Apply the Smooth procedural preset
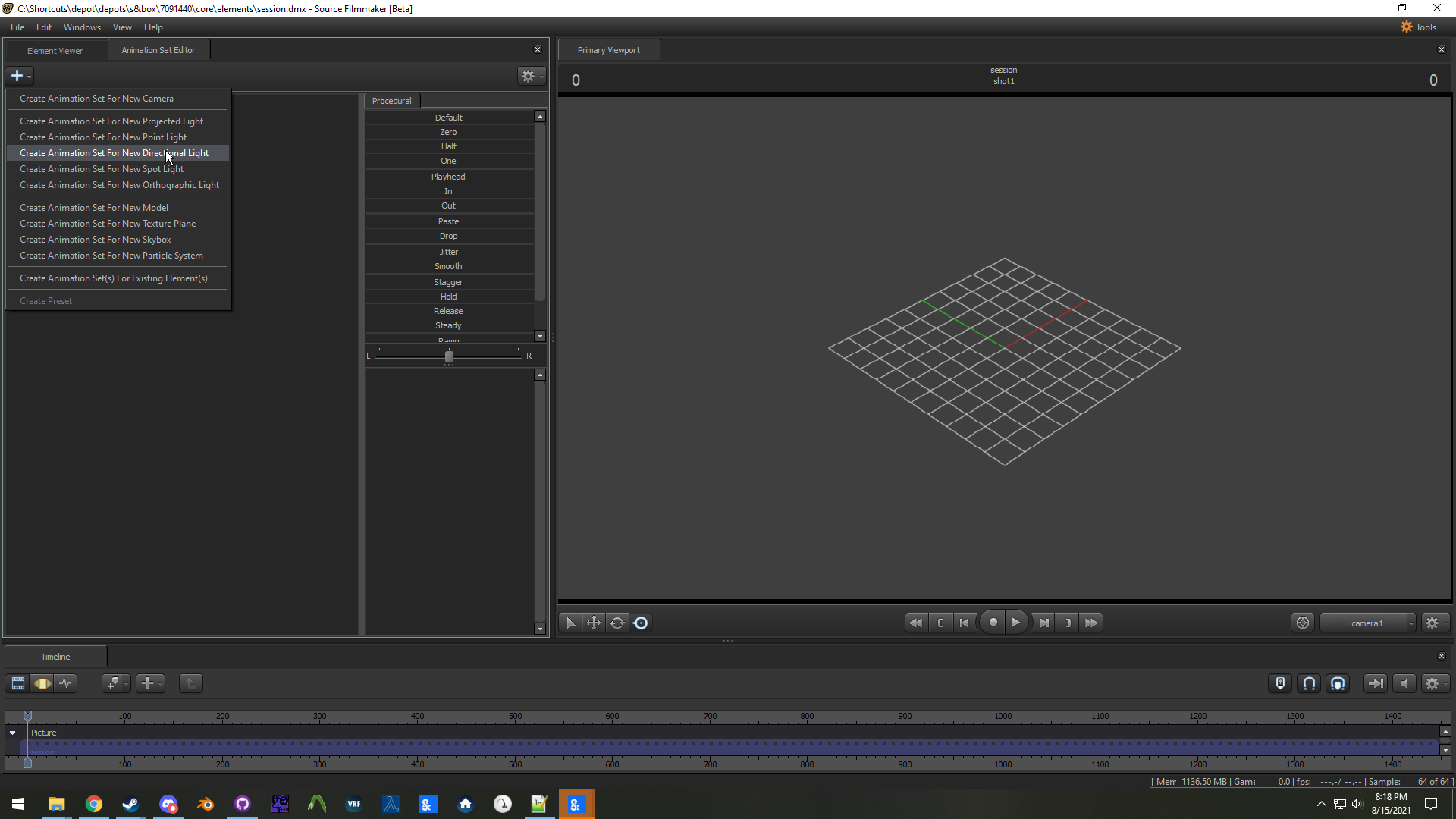The image size is (1456, 819). 448,266
